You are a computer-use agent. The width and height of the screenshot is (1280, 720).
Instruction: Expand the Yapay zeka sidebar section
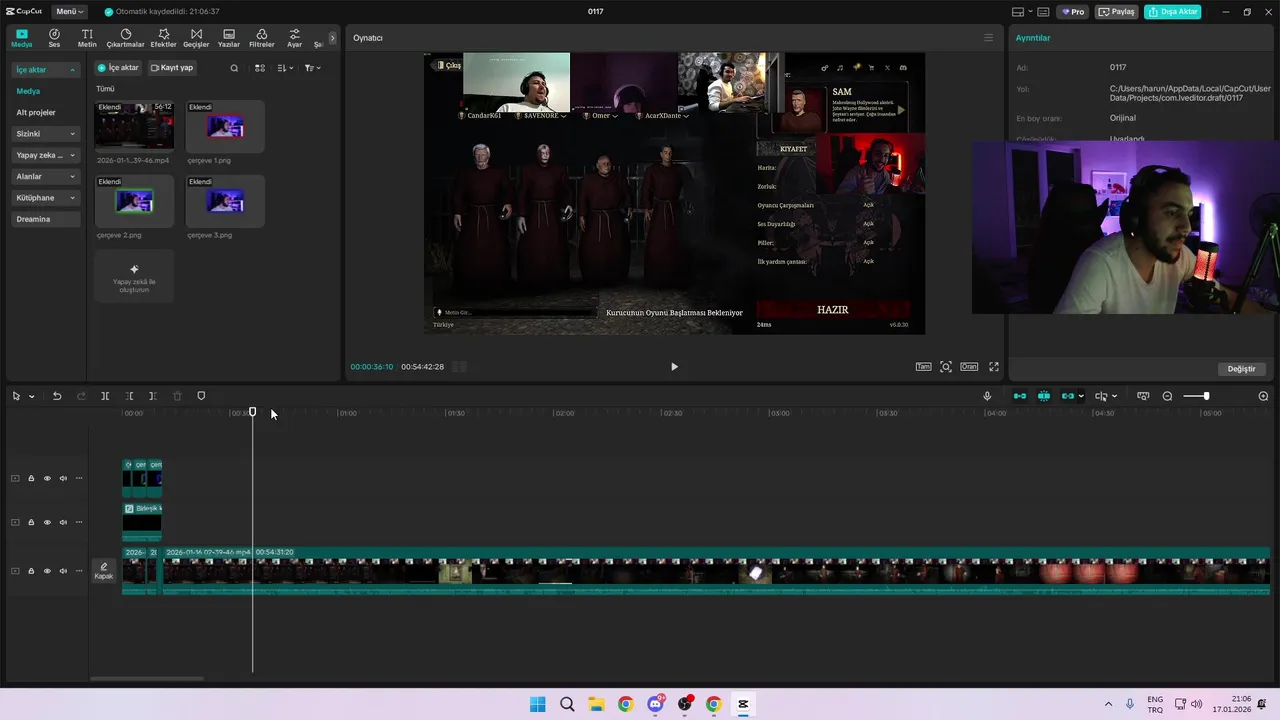point(45,155)
